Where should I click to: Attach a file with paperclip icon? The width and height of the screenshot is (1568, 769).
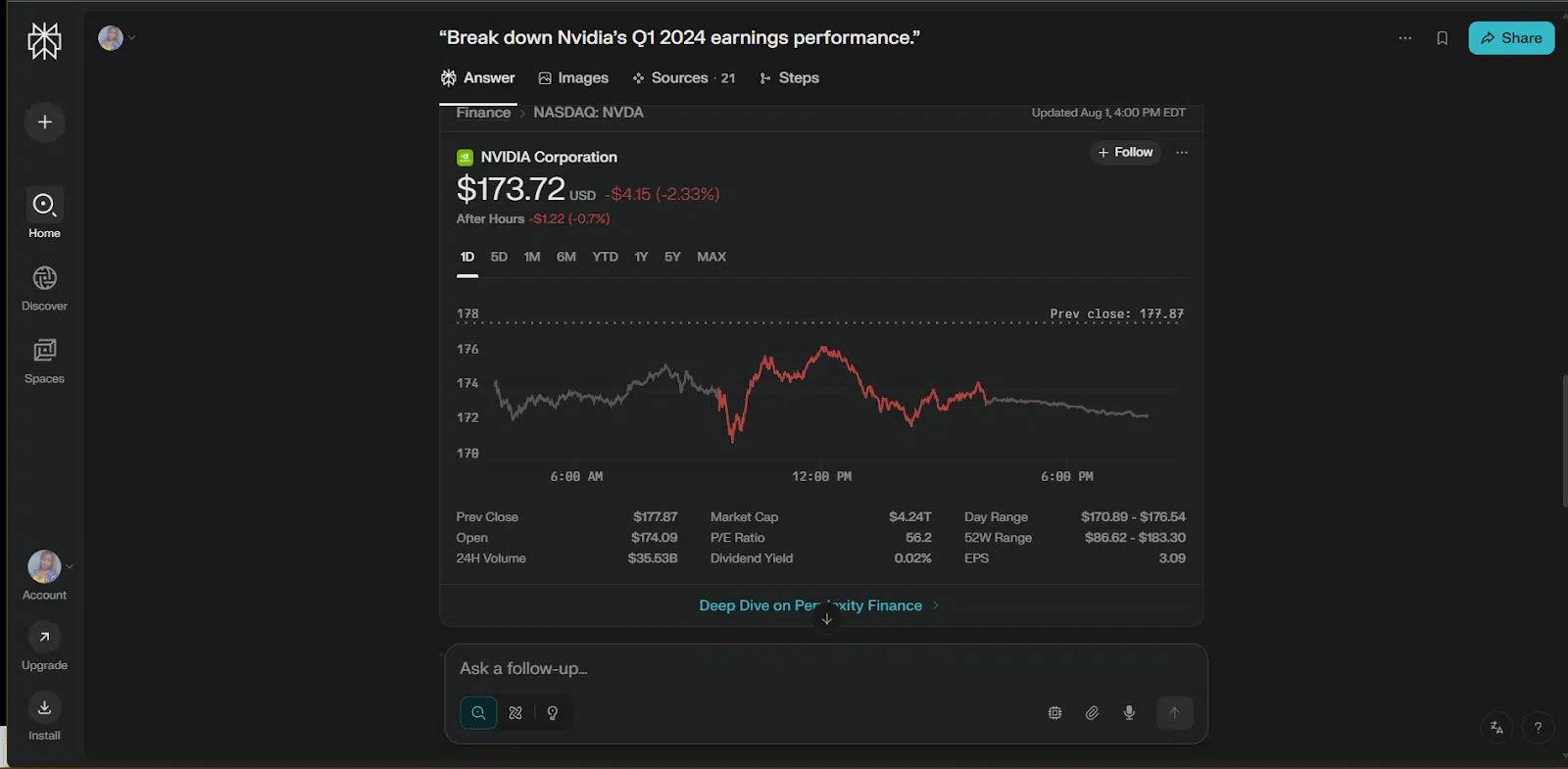click(1092, 713)
